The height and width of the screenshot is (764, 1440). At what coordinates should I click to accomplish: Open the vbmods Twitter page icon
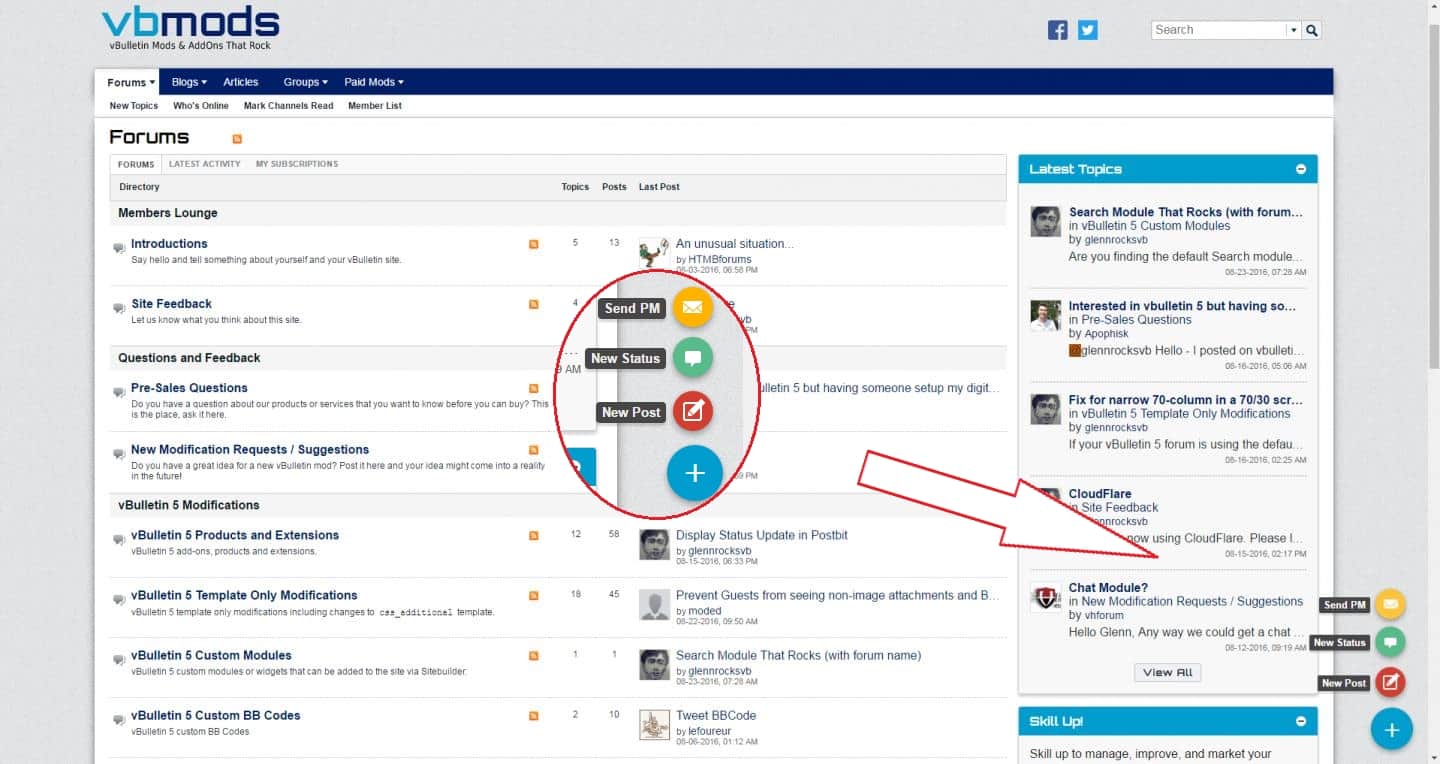(1088, 30)
